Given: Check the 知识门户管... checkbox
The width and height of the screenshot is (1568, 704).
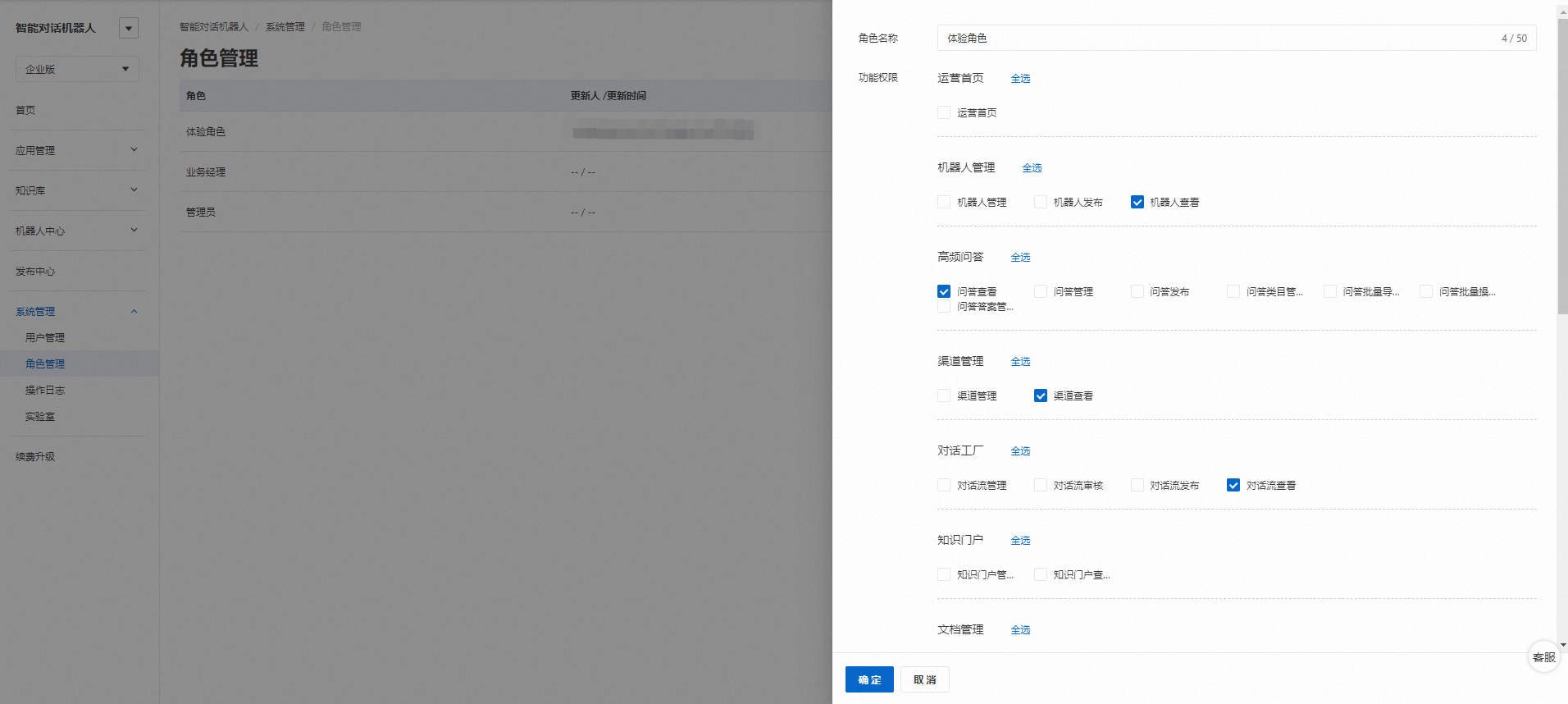Looking at the screenshot, I should pos(944,574).
